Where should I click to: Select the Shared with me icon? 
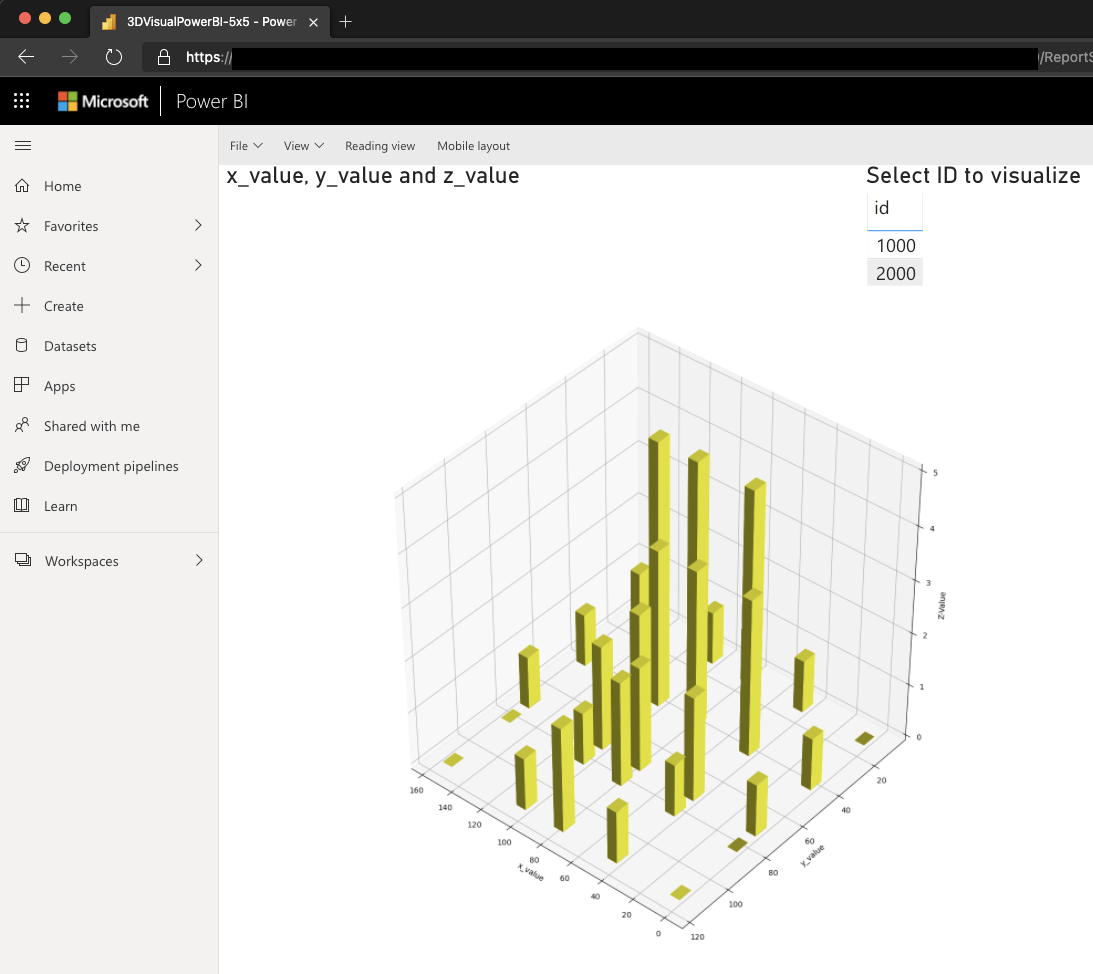(x=22, y=426)
